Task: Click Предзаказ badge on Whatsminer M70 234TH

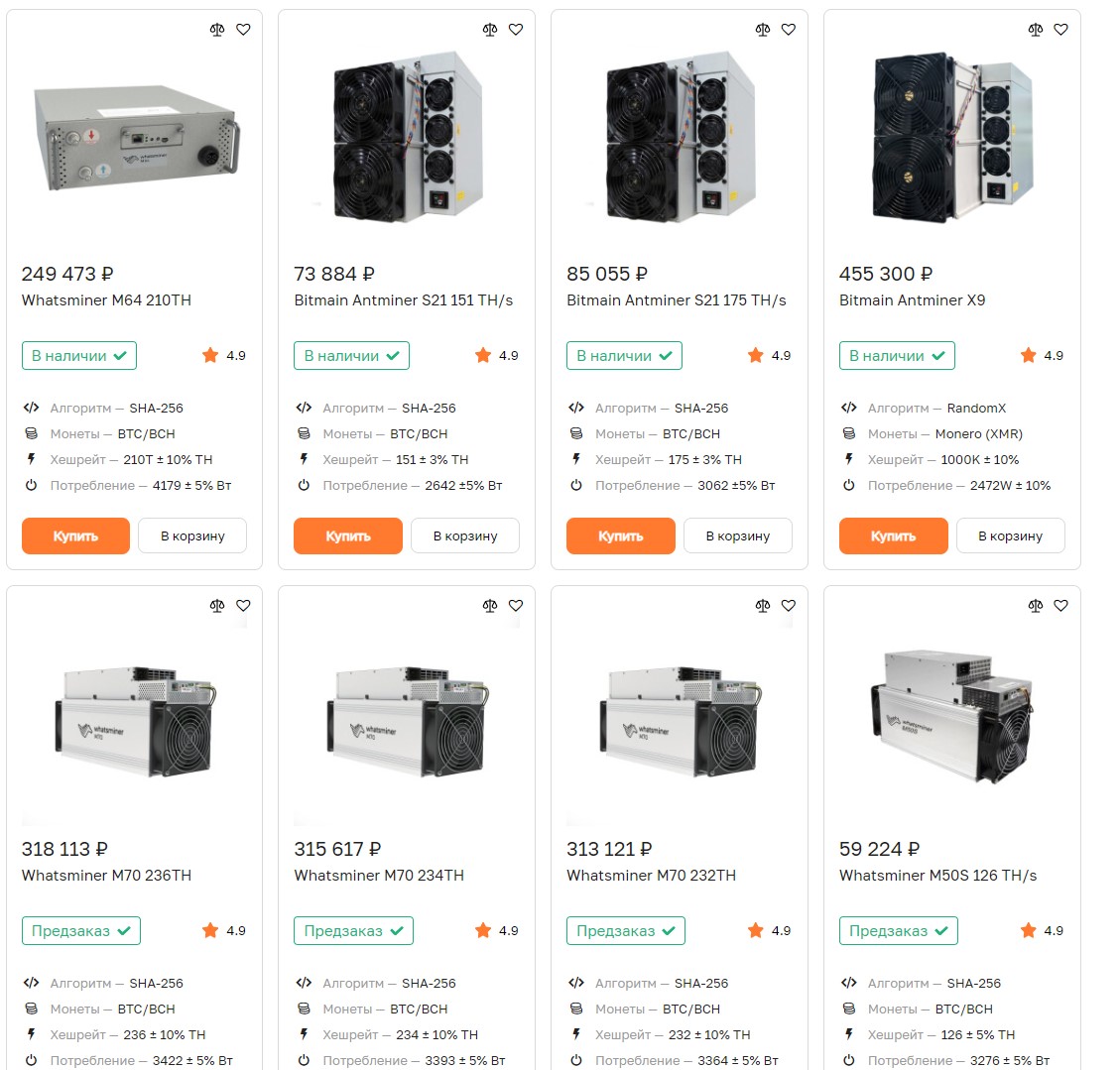Action: click(x=353, y=931)
